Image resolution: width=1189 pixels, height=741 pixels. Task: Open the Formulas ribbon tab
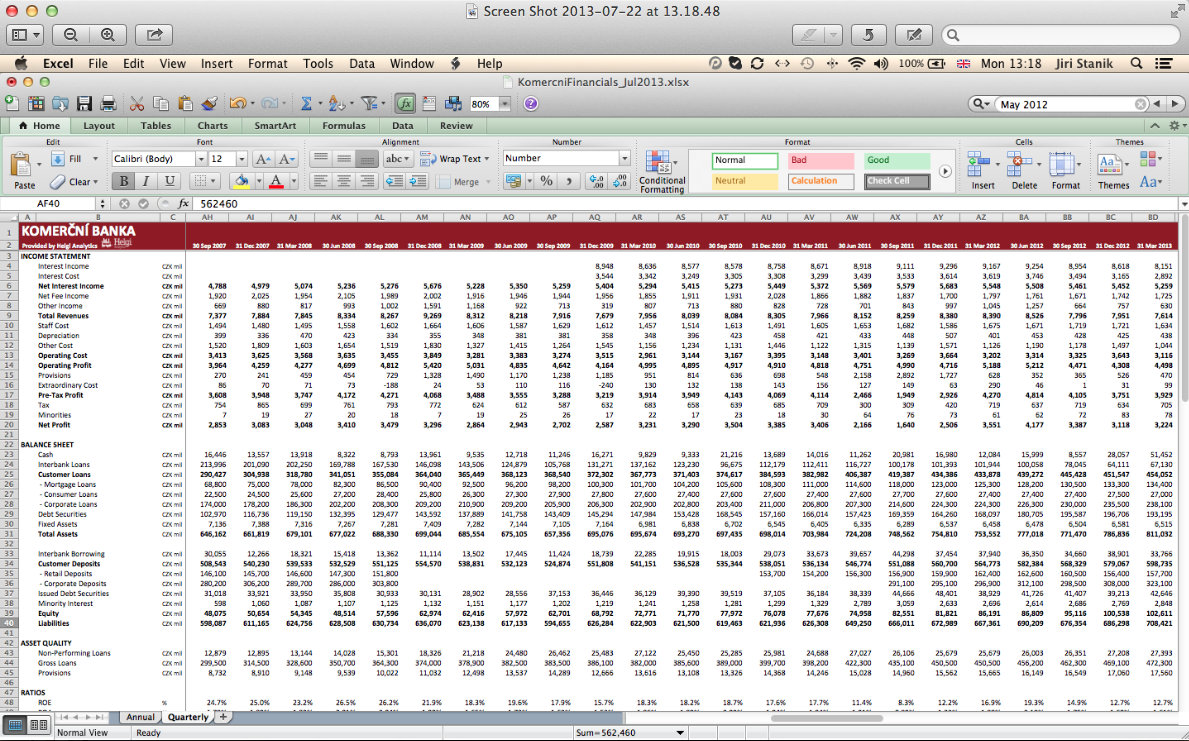[344, 126]
